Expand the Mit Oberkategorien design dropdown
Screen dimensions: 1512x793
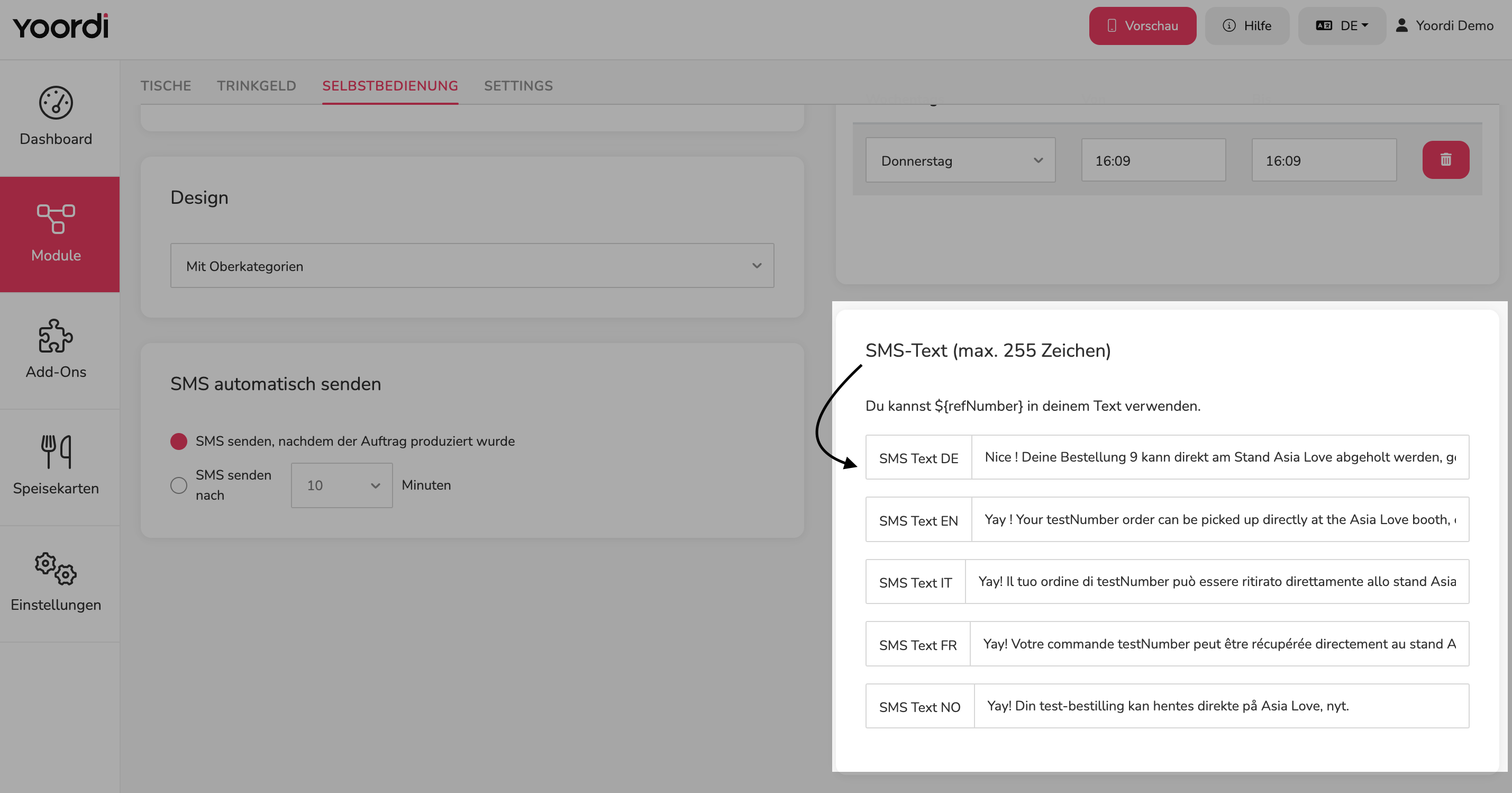point(472,266)
